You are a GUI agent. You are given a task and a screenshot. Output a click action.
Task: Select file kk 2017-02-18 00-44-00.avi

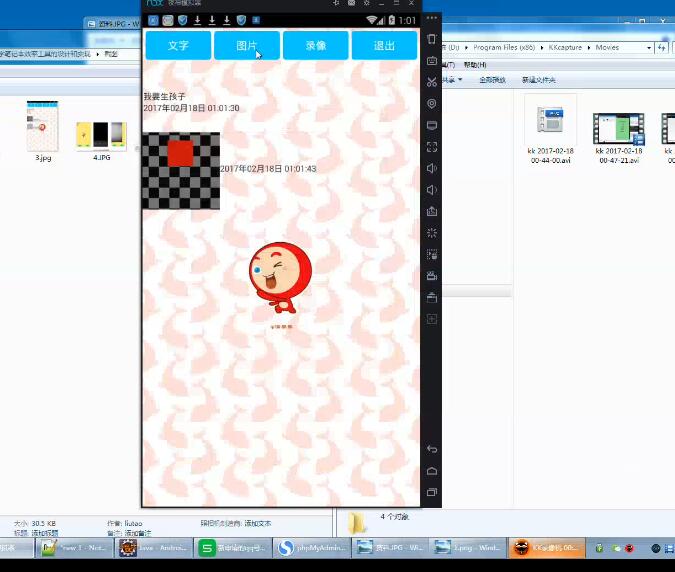pos(551,130)
